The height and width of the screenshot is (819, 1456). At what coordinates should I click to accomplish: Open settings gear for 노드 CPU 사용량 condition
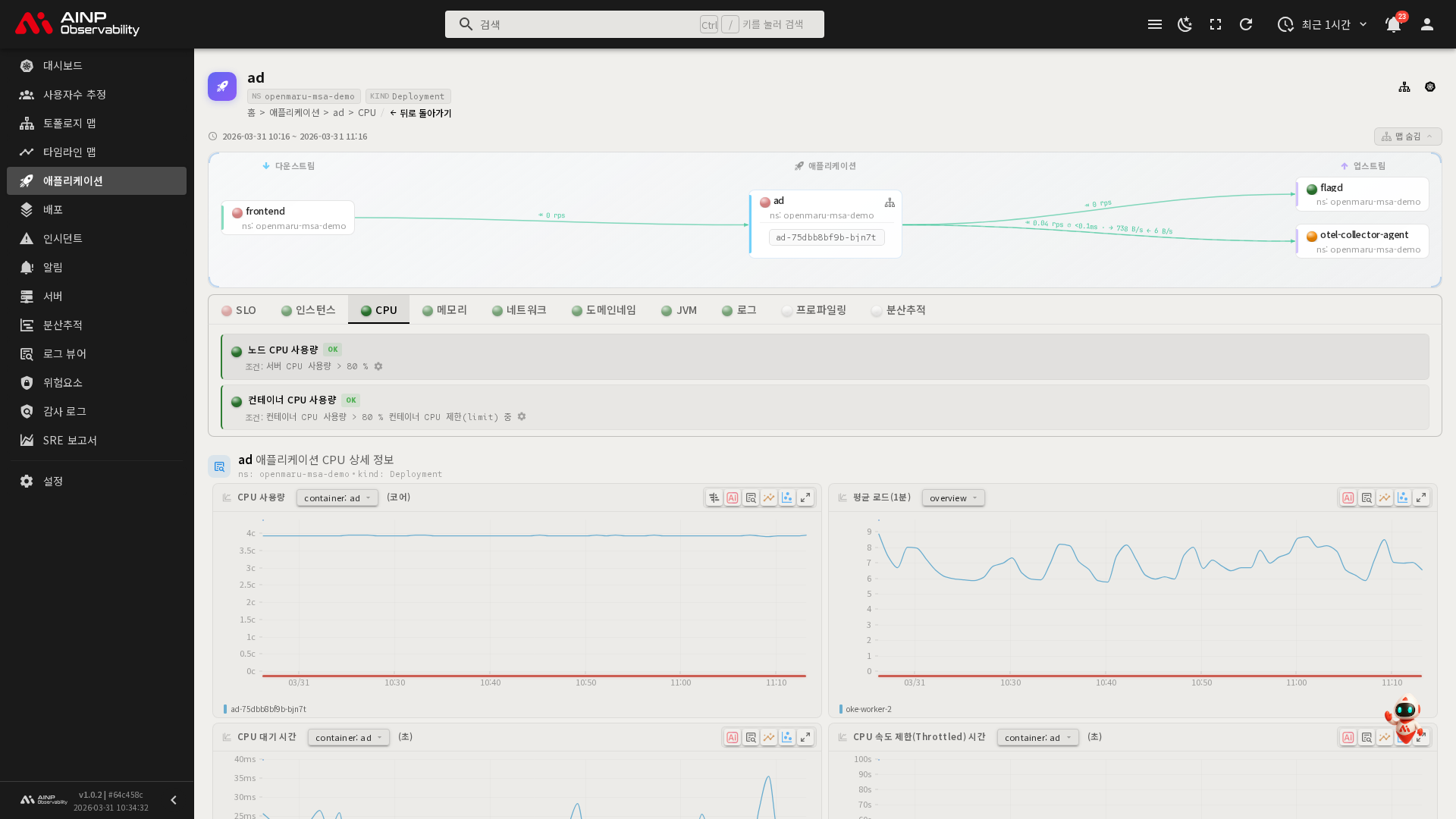tap(378, 366)
